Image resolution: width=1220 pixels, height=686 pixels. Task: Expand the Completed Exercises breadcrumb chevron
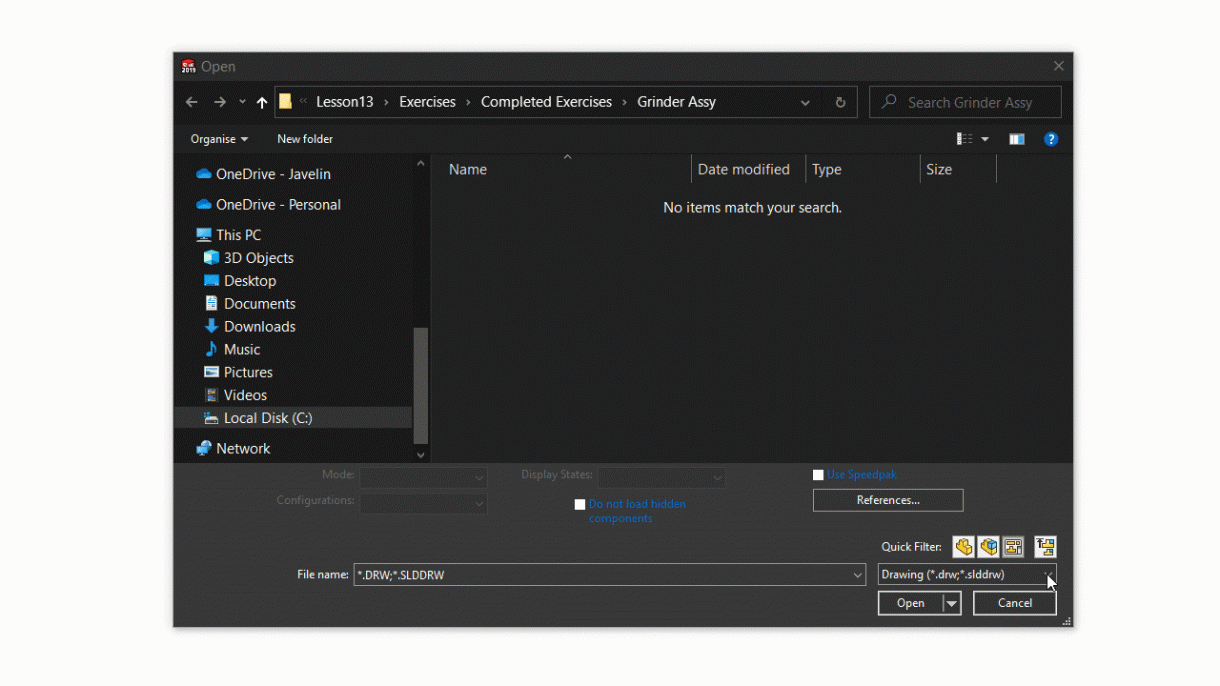click(624, 102)
